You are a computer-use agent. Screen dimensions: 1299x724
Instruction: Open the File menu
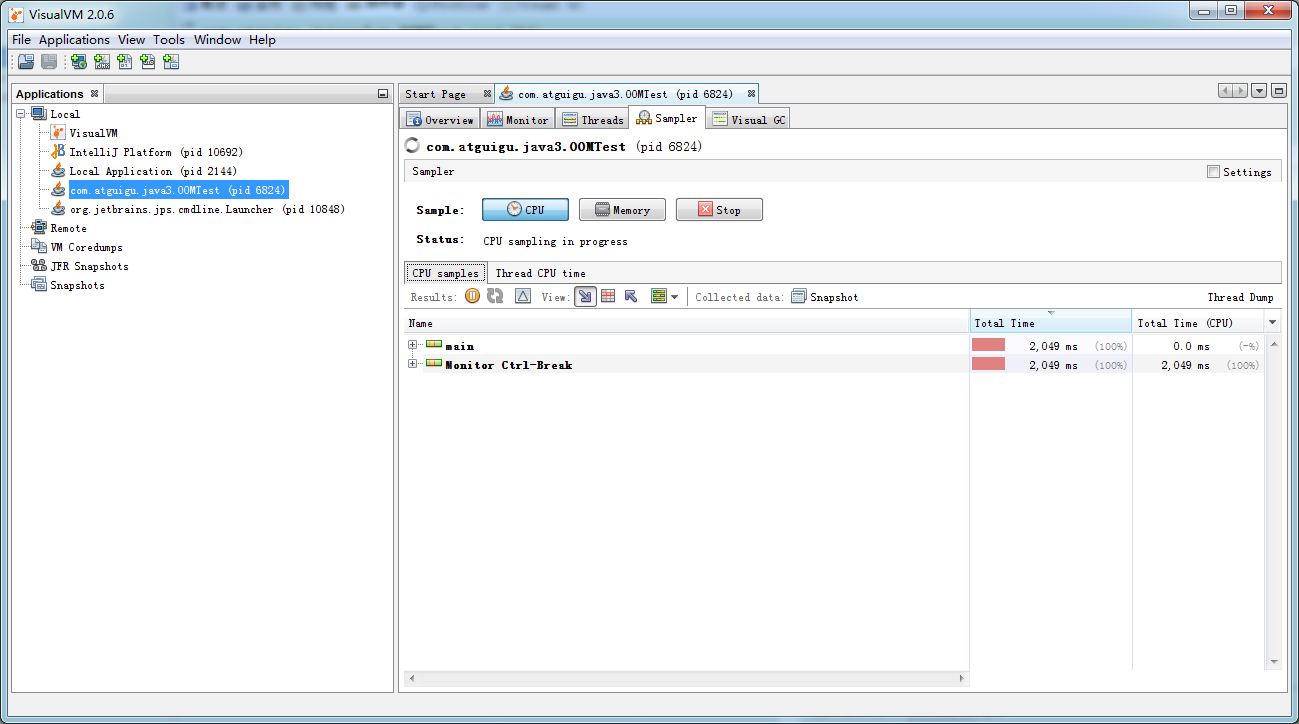(21, 40)
